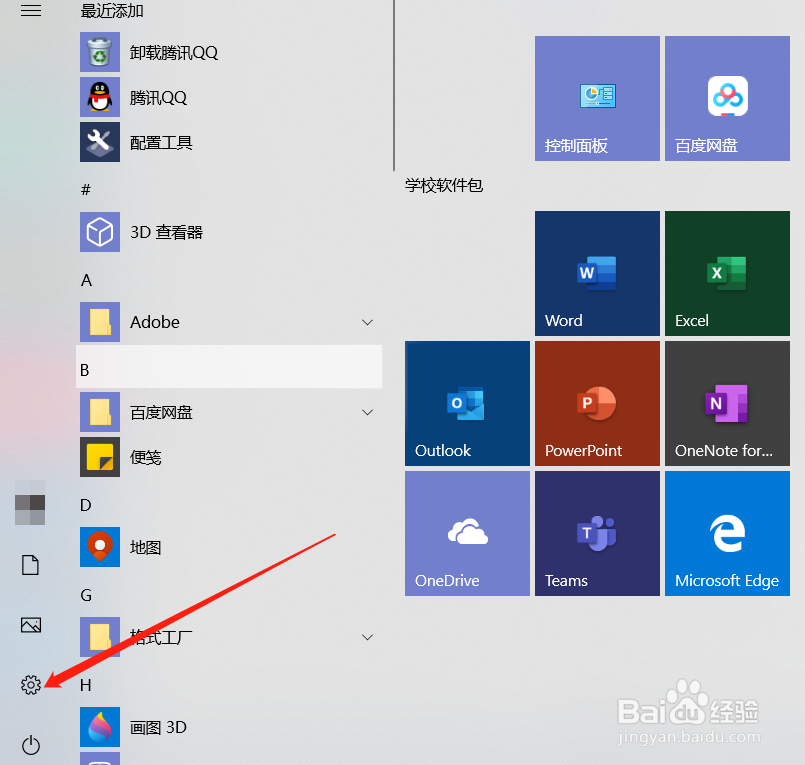Open Pictures from the sidebar image icon
805x765 pixels.
tap(31, 625)
